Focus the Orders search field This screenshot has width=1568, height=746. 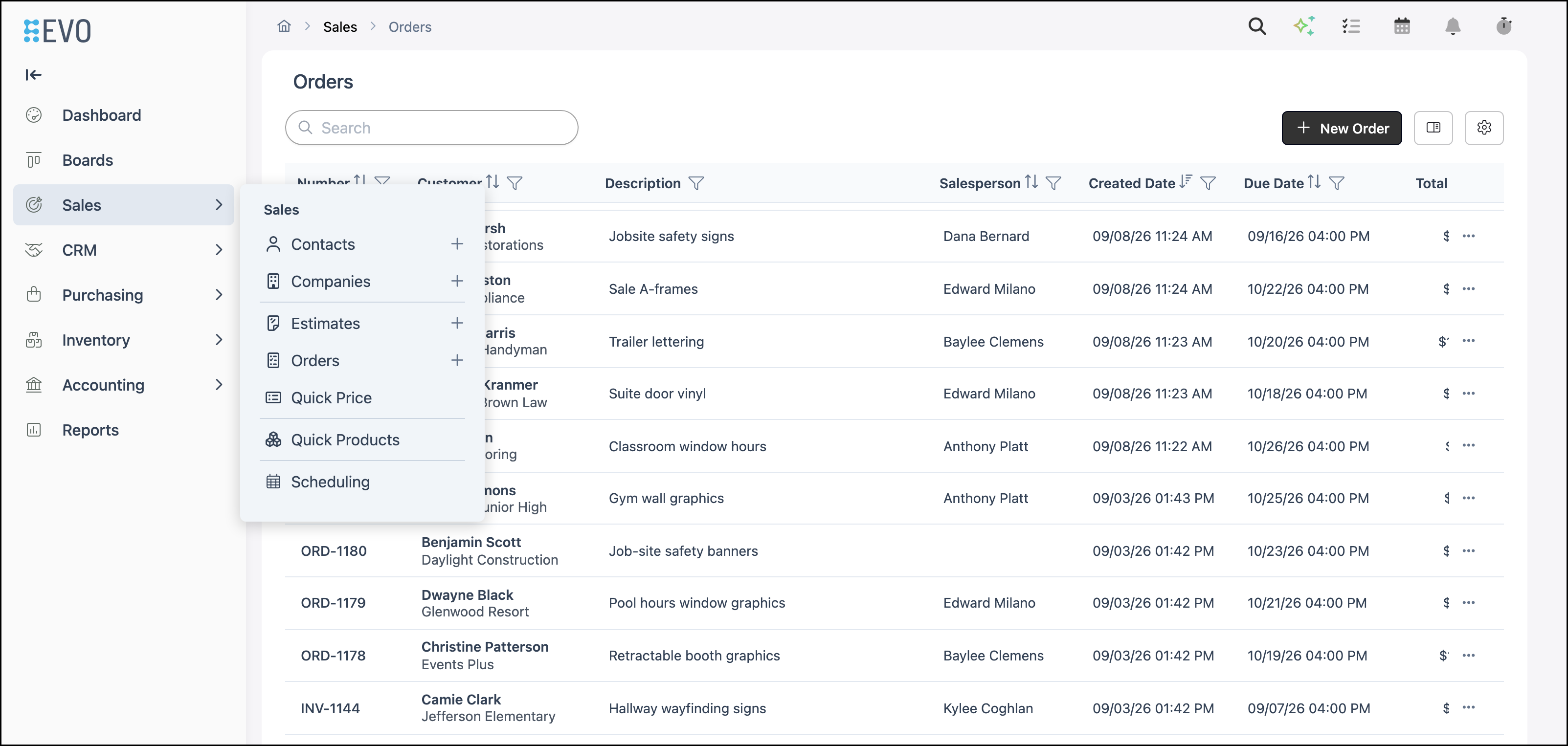point(431,128)
